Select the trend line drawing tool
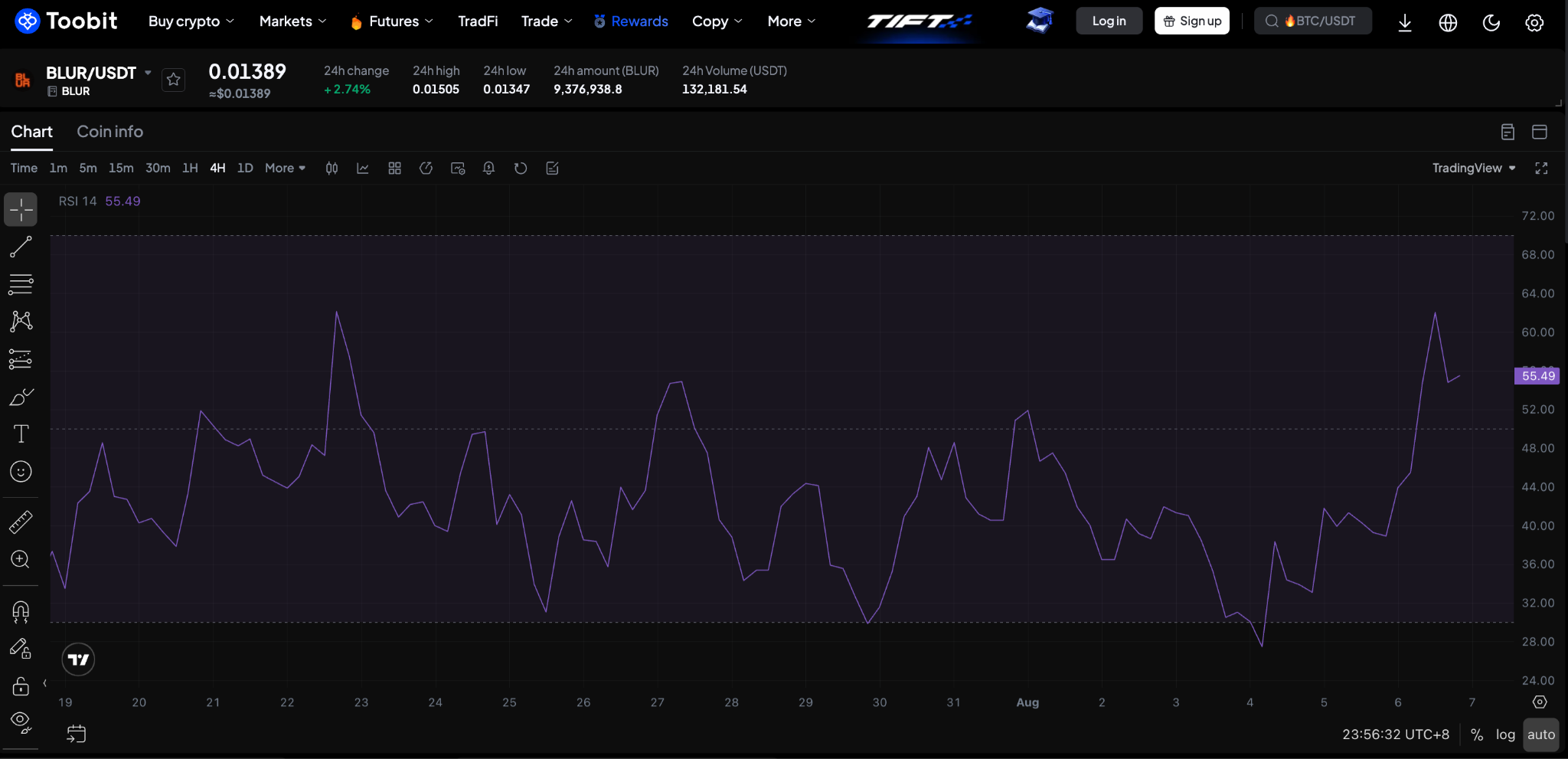 point(21,247)
